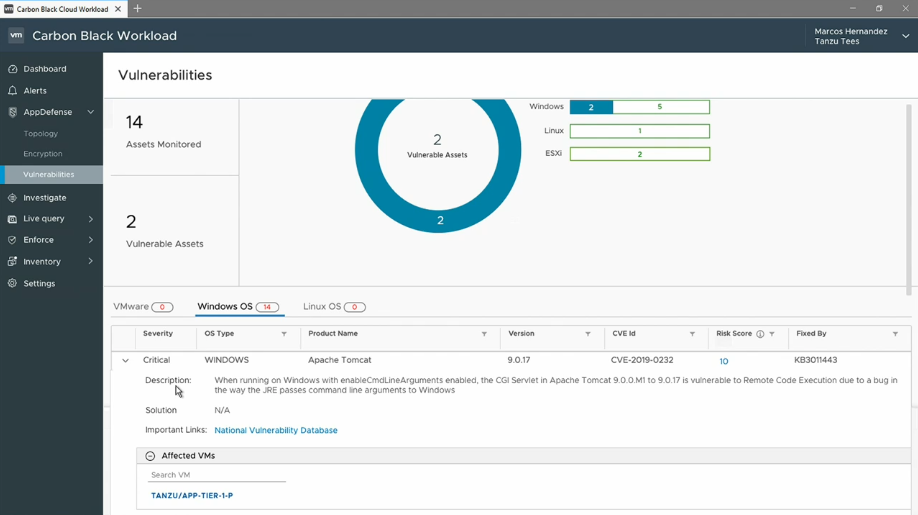
Task: Click the risk score value 10
Action: 724,361
